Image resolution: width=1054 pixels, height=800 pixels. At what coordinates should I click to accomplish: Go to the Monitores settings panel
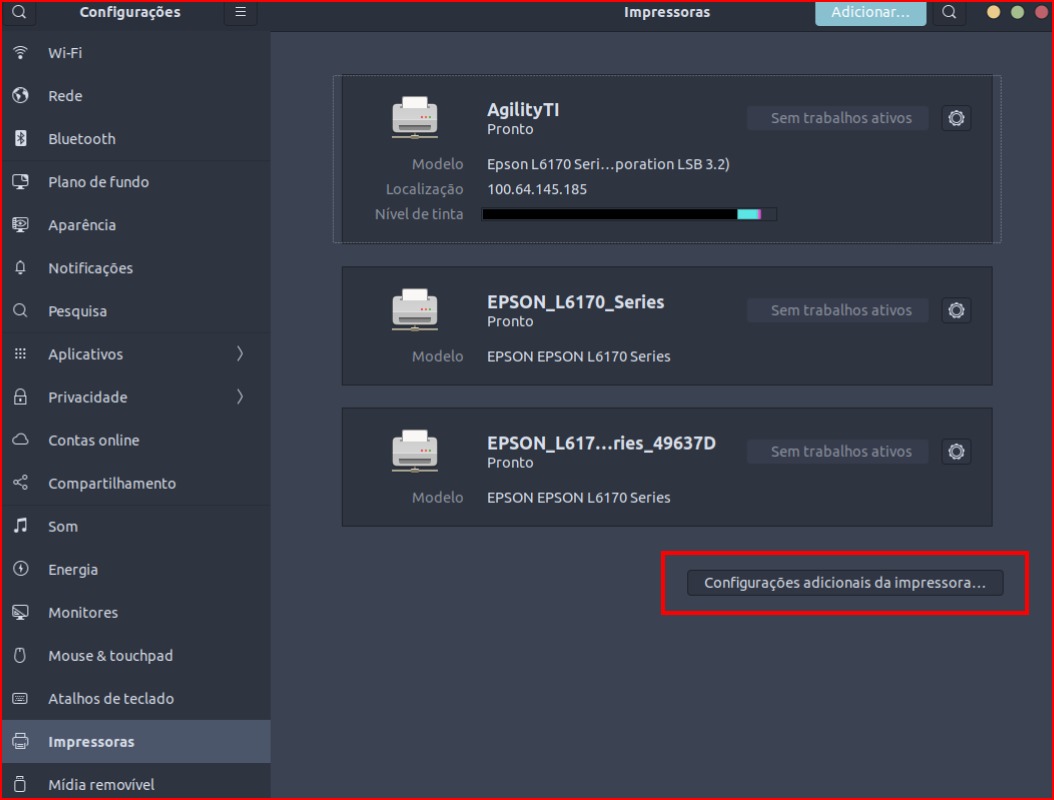click(x=82, y=612)
